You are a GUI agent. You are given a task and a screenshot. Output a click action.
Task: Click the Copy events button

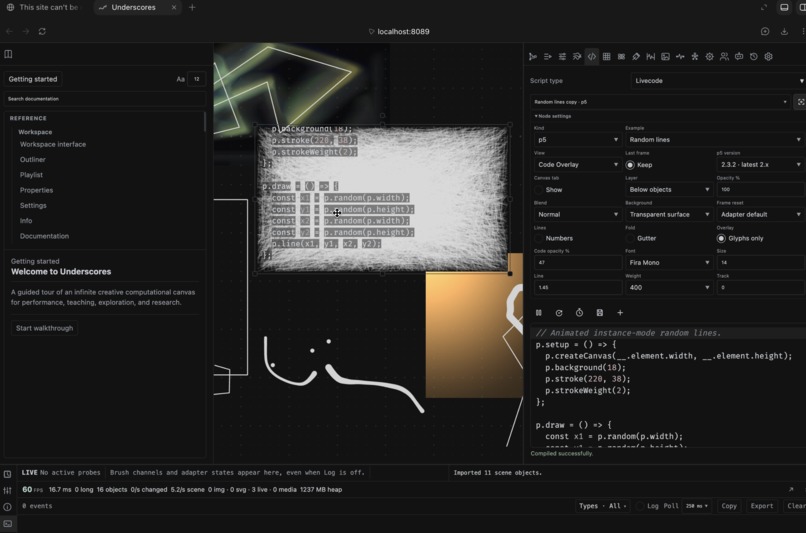click(728, 506)
